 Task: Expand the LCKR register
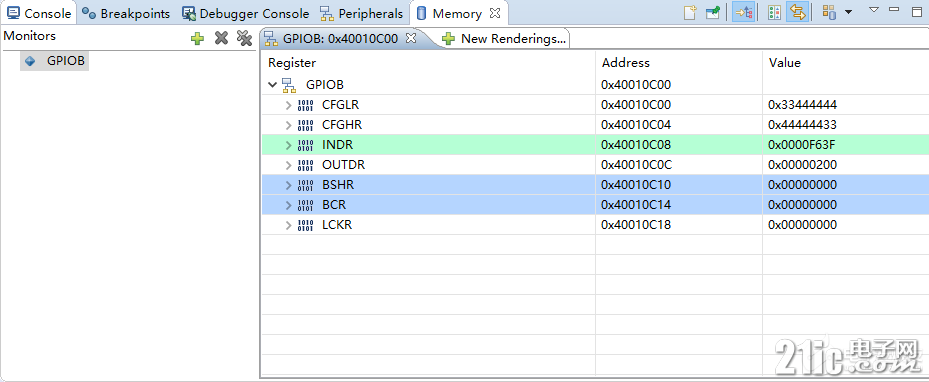(288, 225)
